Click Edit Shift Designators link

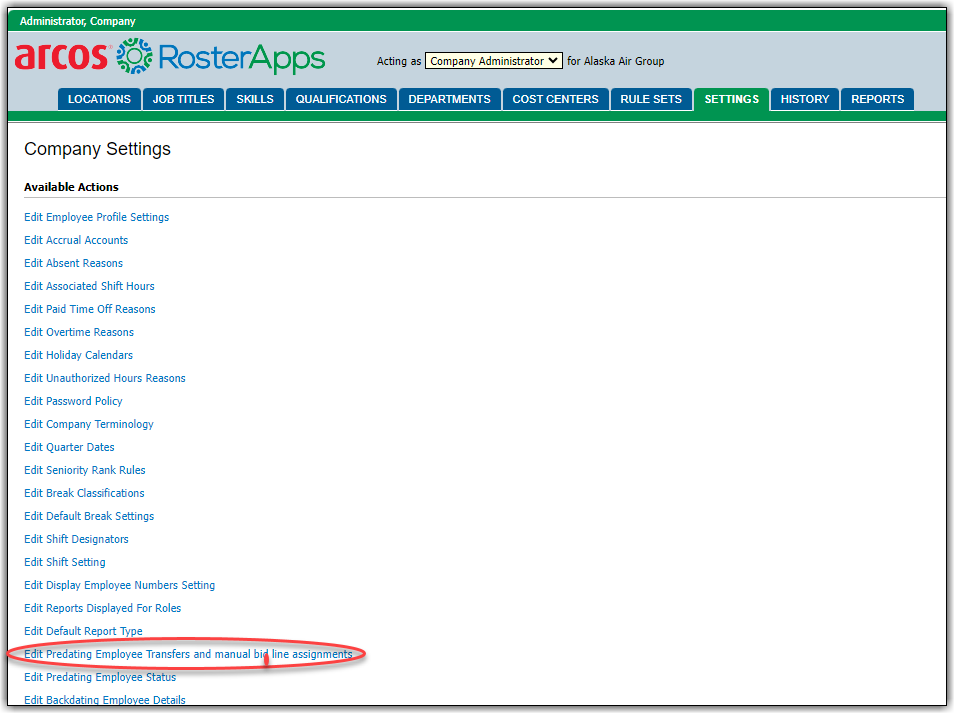tap(76, 539)
